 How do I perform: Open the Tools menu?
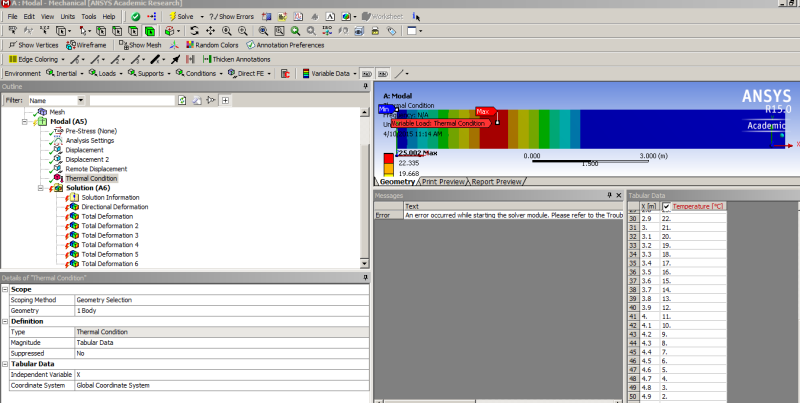click(x=89, y=17)
